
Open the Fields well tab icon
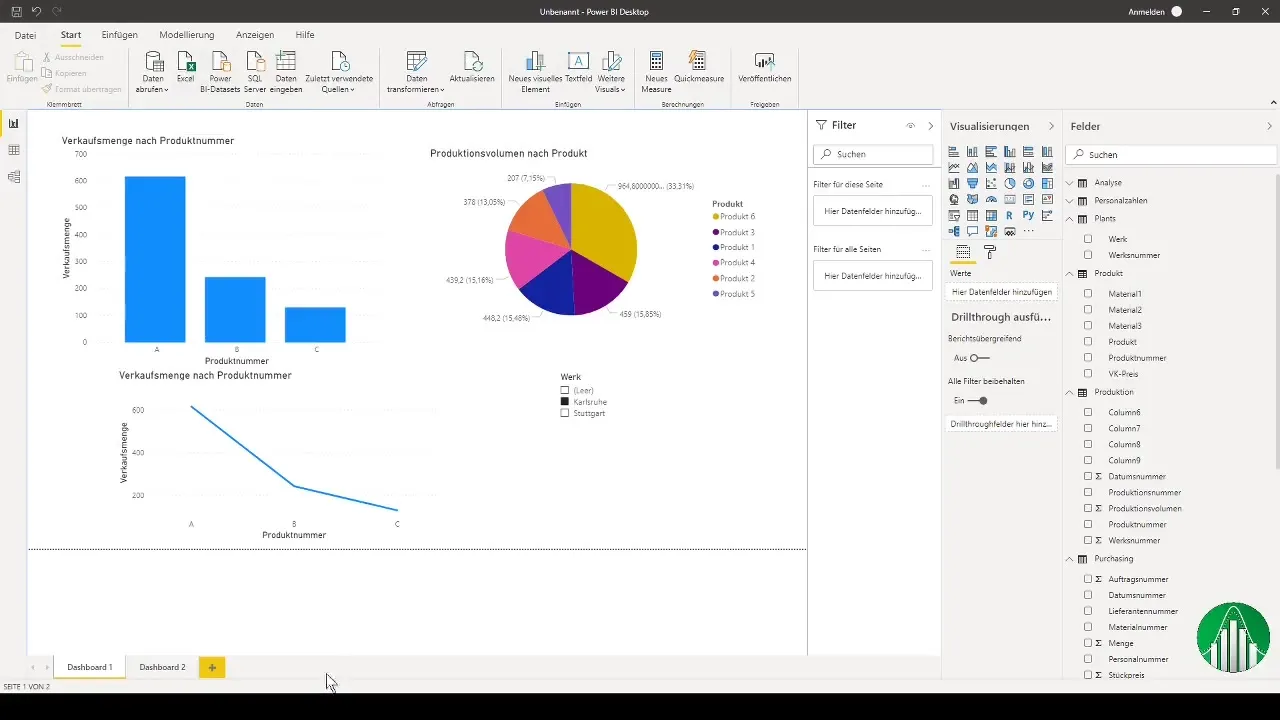click(963, 252)
